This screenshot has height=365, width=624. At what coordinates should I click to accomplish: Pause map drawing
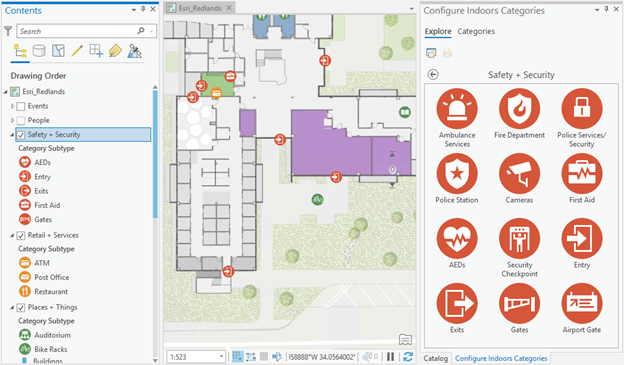click(391, 357)
